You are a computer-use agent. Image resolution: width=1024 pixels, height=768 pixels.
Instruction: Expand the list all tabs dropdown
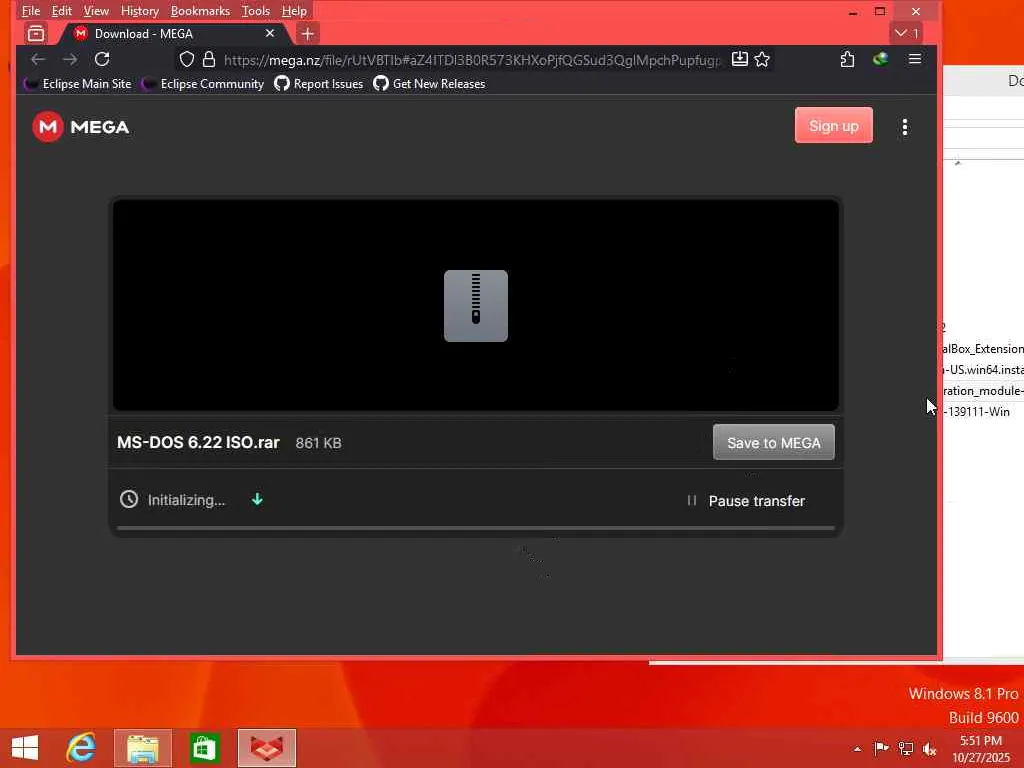coord(906,33)
